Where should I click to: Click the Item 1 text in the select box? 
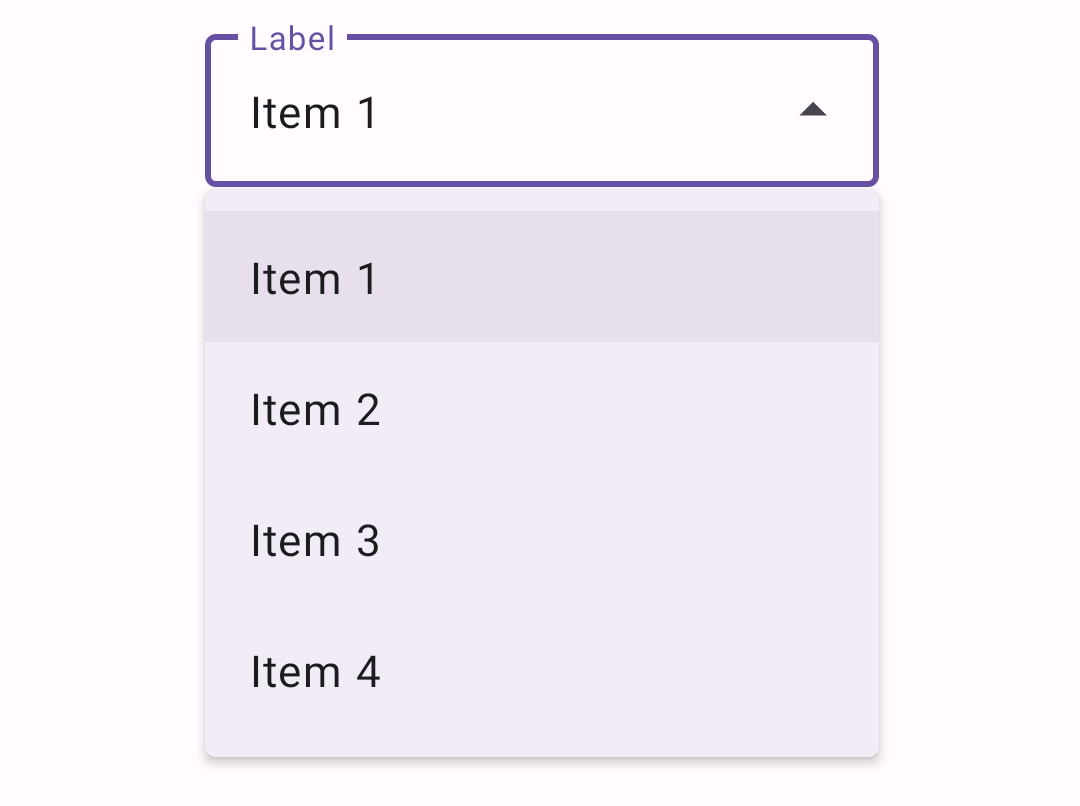point(313,112)
